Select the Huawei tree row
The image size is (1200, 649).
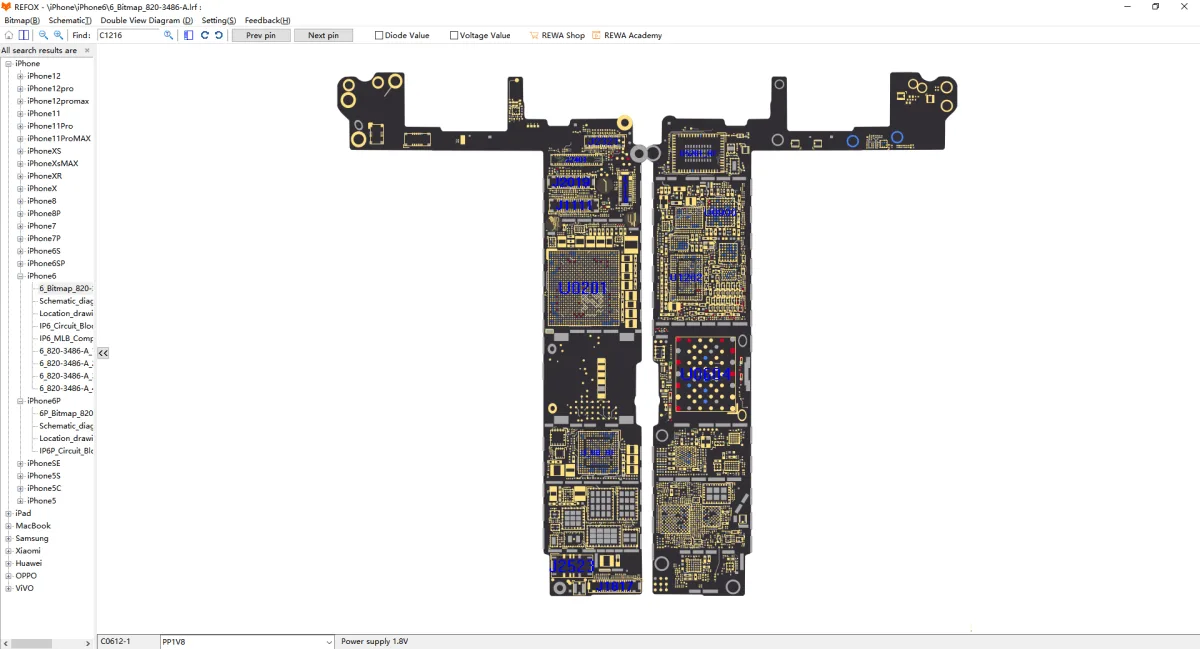click(28, 563)
